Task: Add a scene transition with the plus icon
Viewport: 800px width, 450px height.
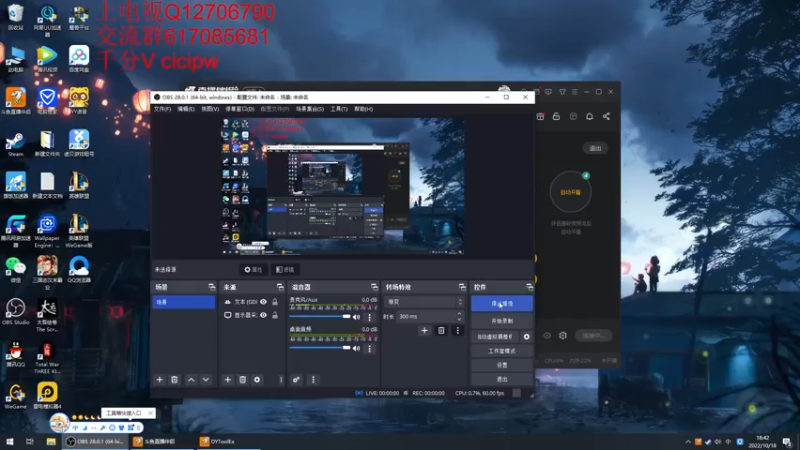Action: (424, 331)
